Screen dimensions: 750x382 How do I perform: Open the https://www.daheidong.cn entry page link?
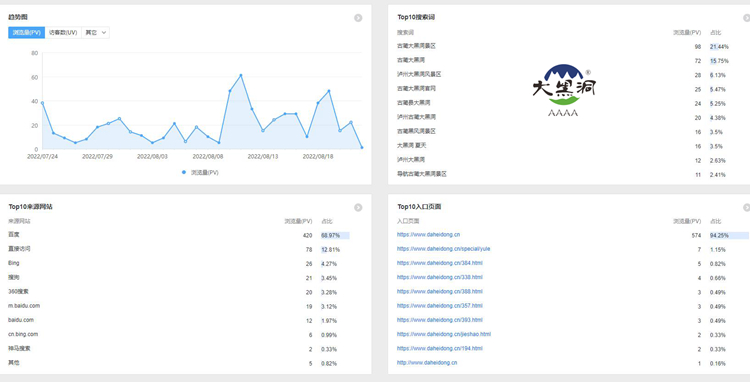pyautogui.click(x=428, y=235)
